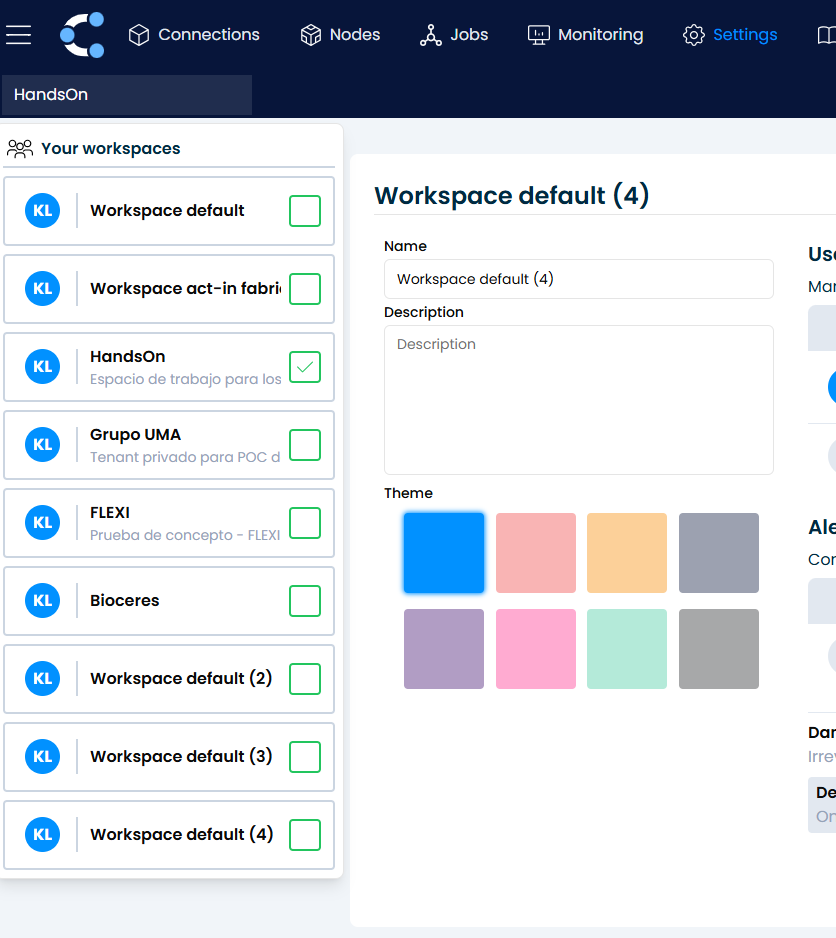This screenshot has height=938, width=836.
Task: Click the Nodes box icon
Action: [311, 35]
